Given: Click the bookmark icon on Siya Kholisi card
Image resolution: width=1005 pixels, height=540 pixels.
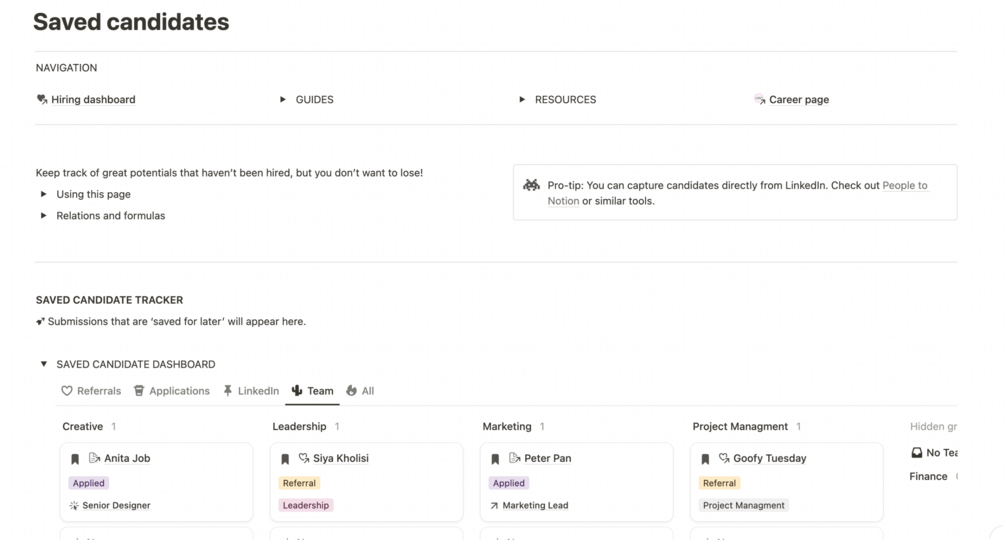Looking at the screenshot, I should point(285,459).
